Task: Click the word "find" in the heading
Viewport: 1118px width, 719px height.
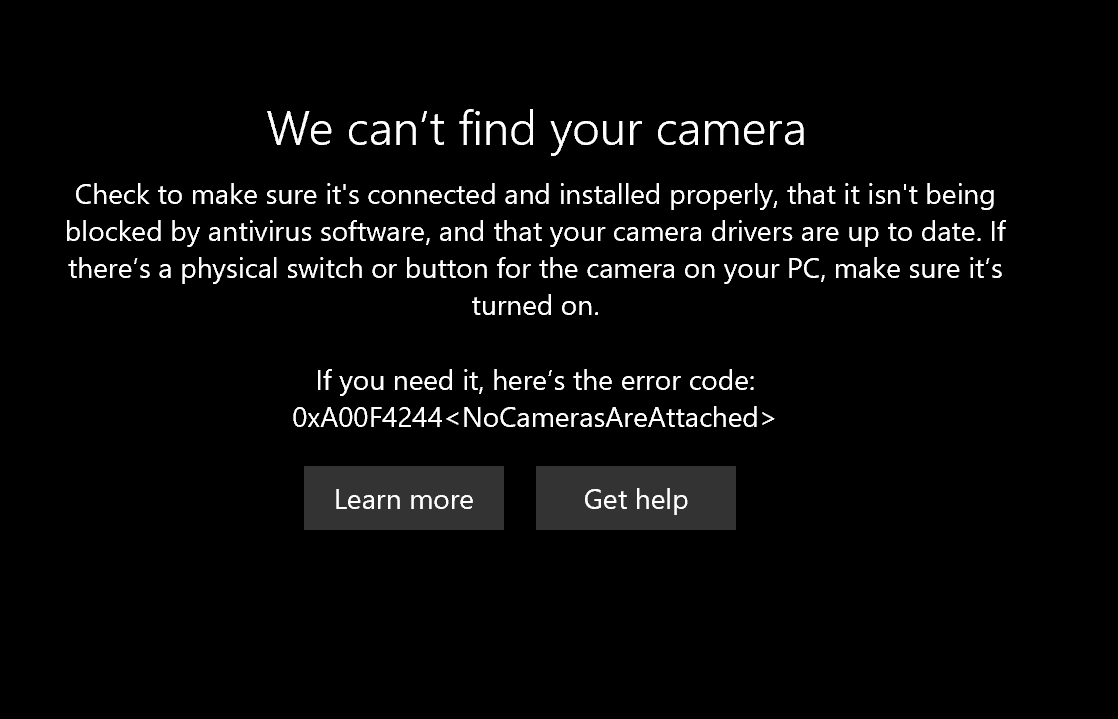Action: pos(496,129)
